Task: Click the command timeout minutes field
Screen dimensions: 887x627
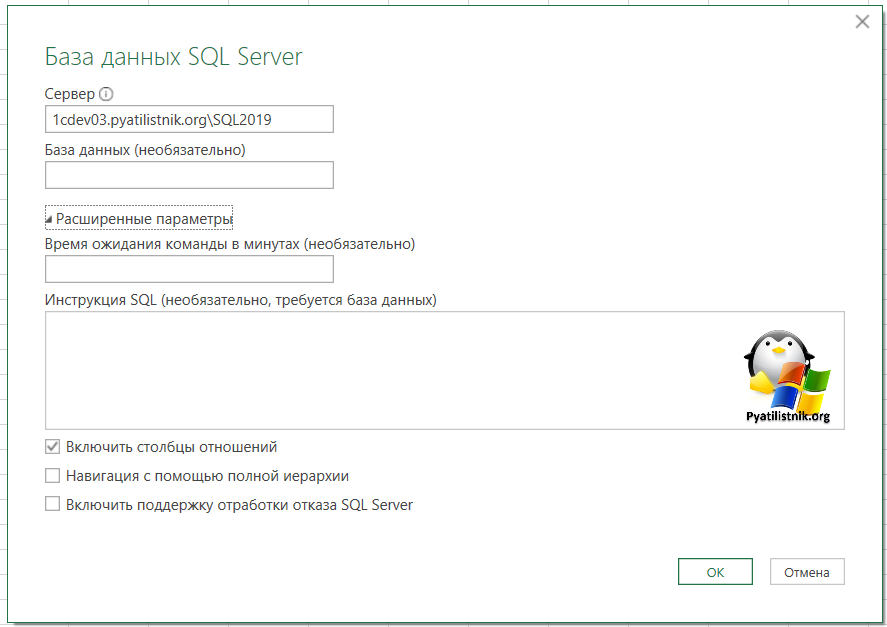Action: coord(189,269)
